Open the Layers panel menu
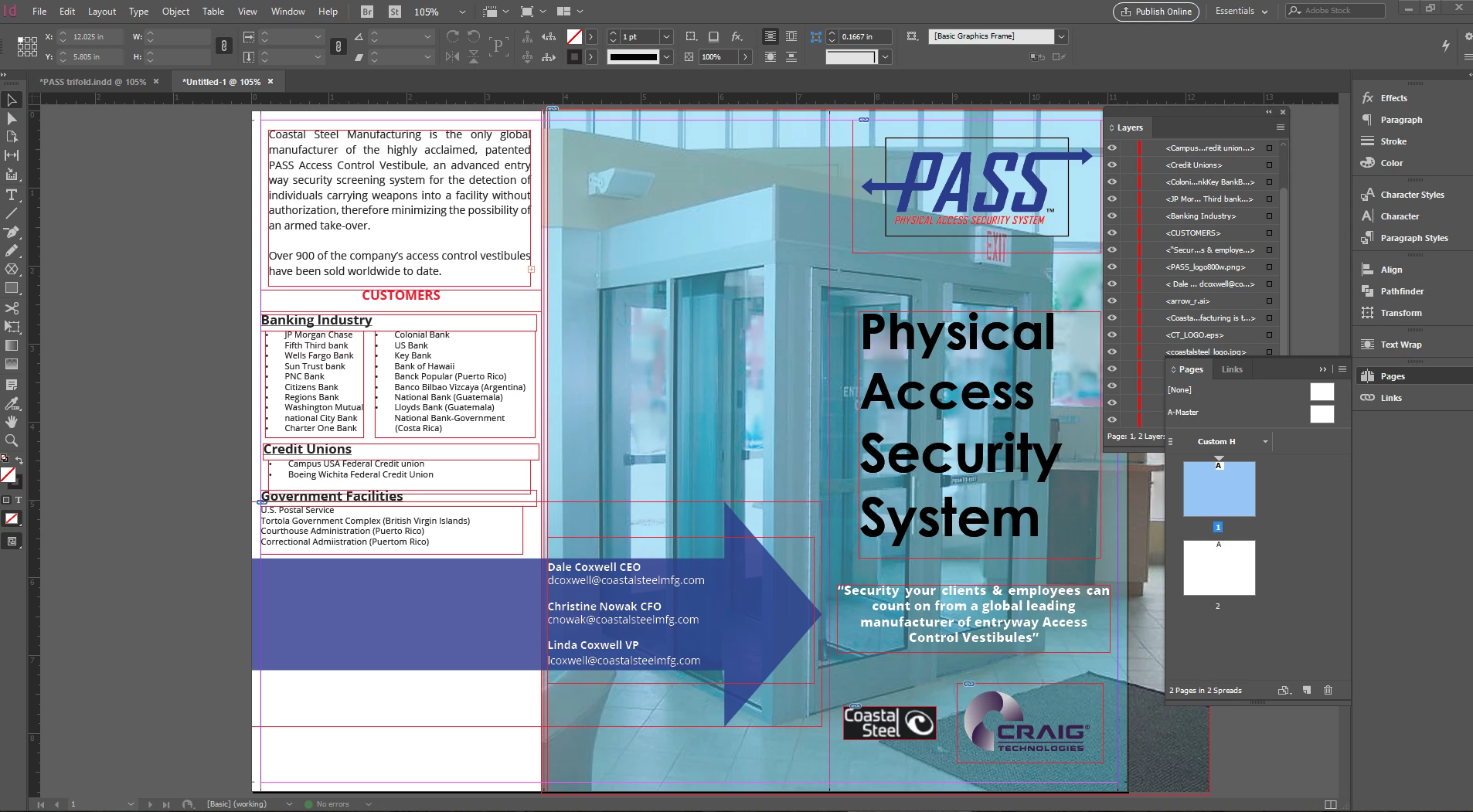The width and height of the screenshot is (1473, 812). [x=1280, y=127]
